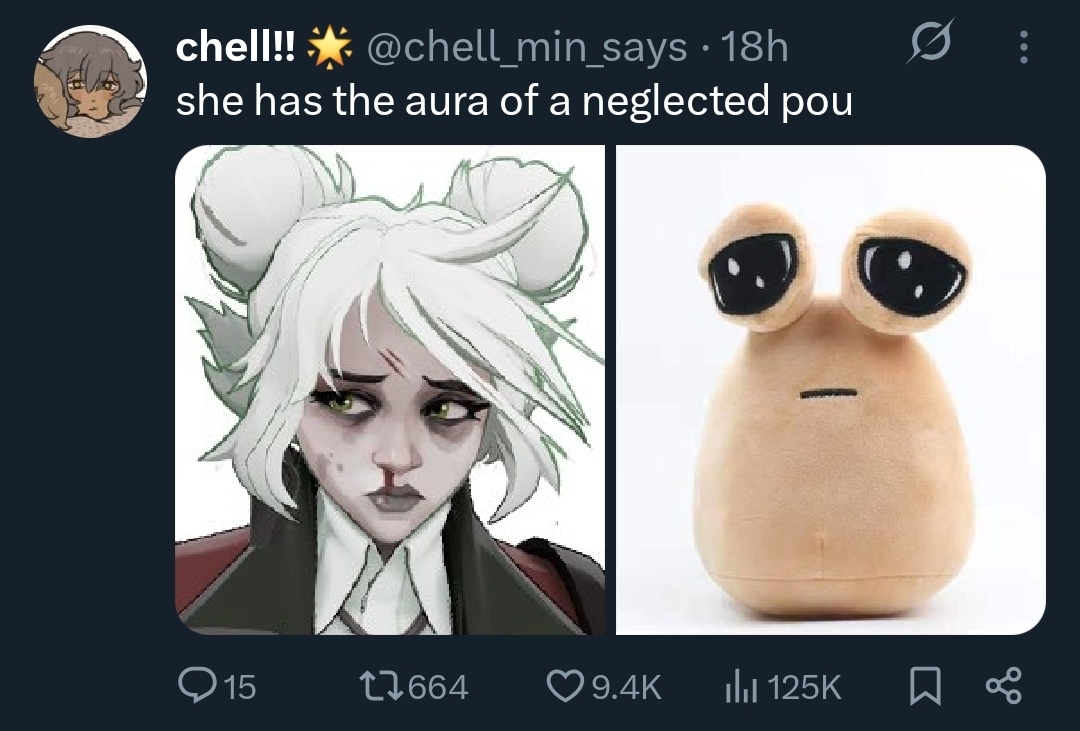The image size is (1080, 731).
Task: Click the Grok slashed-circle icon
Action: 931,42
